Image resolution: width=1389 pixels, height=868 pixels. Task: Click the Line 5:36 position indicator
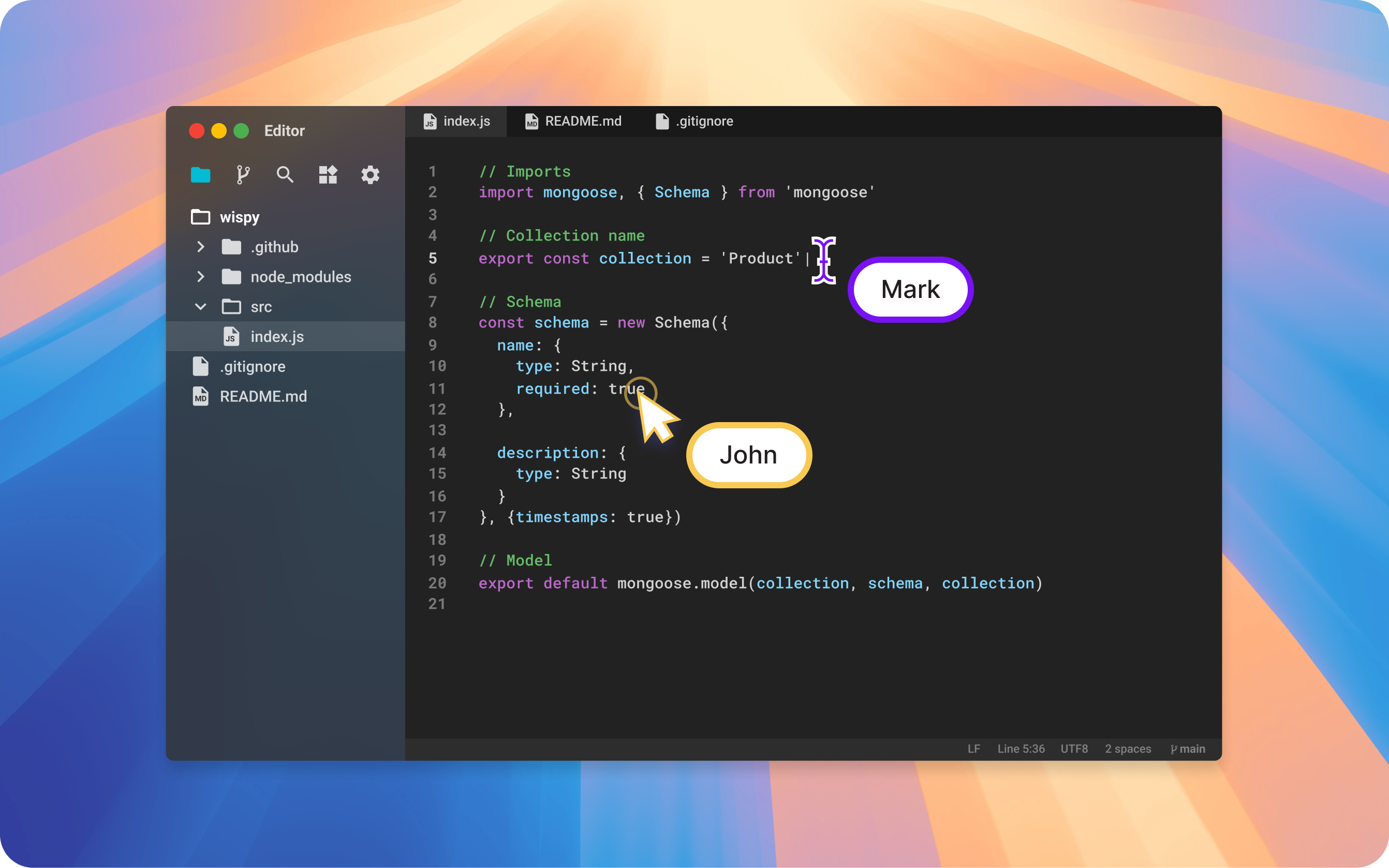coord(1021,749)
